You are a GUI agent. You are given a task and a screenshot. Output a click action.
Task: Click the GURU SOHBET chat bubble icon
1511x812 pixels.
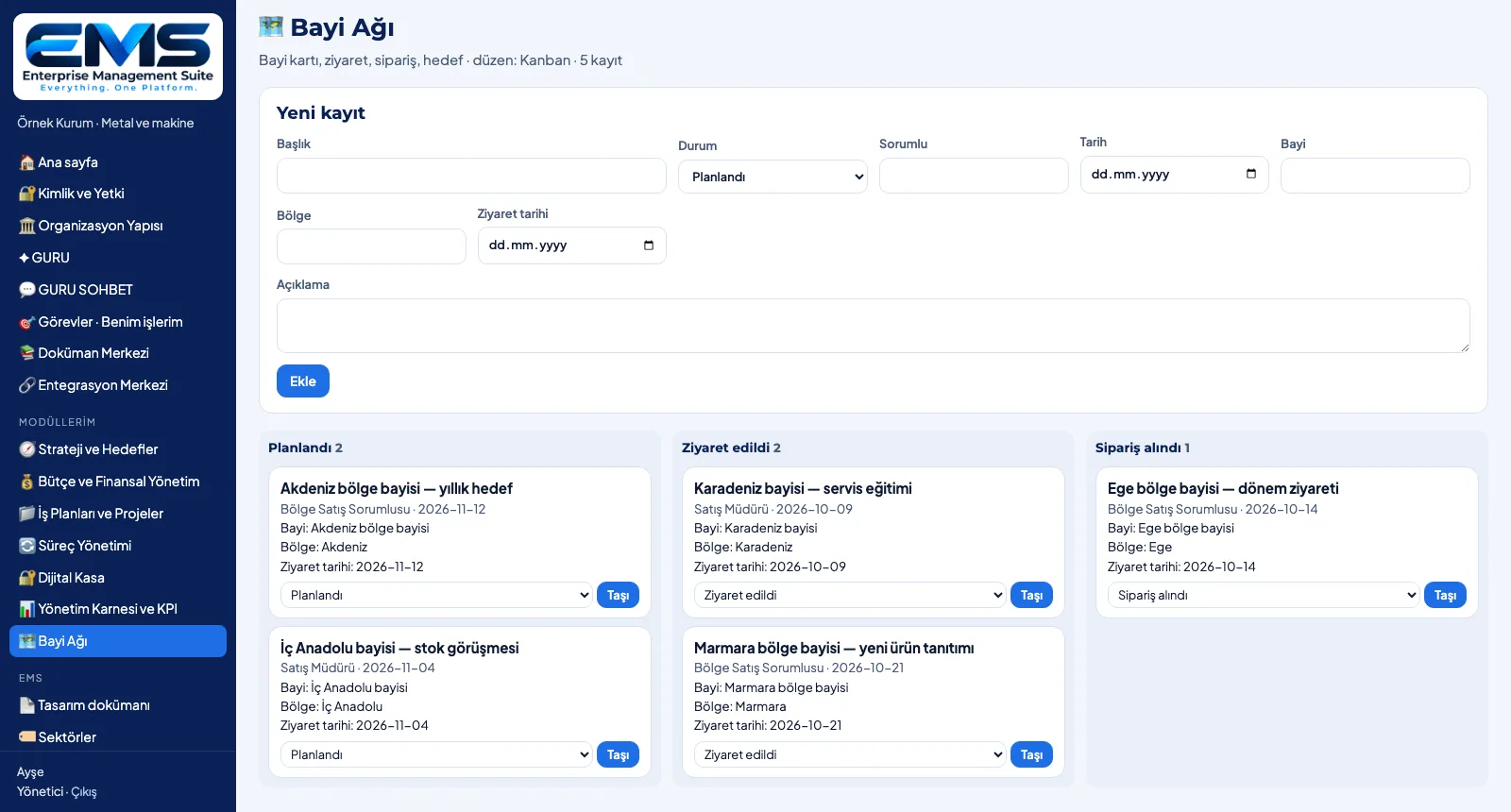pos(27,290)
